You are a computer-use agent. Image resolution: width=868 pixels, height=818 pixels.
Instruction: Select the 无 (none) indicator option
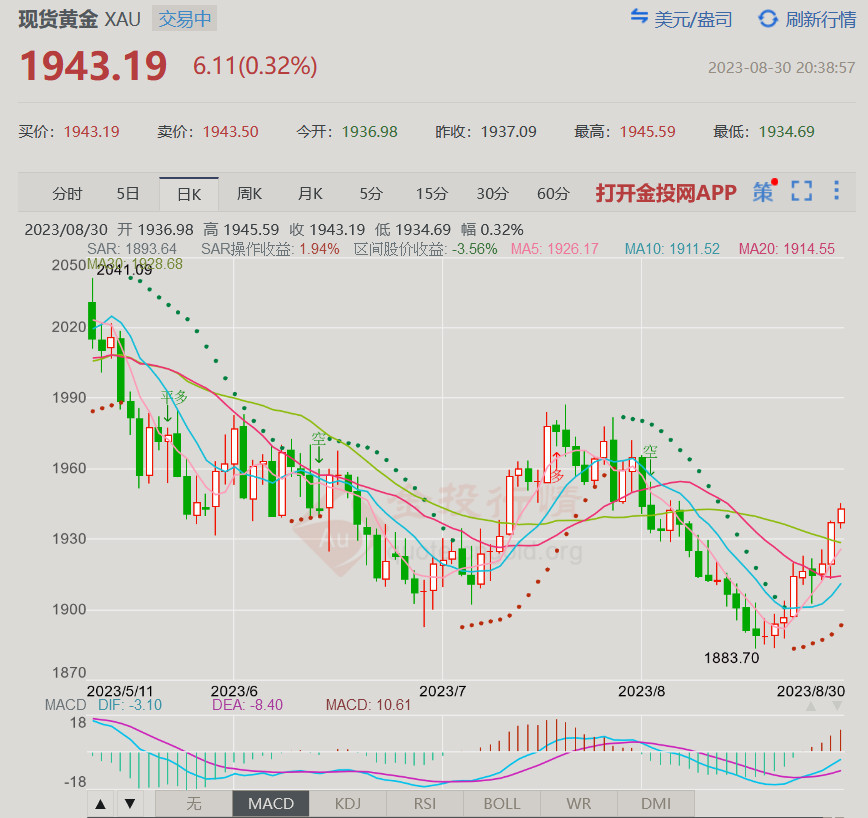[194, 804]
